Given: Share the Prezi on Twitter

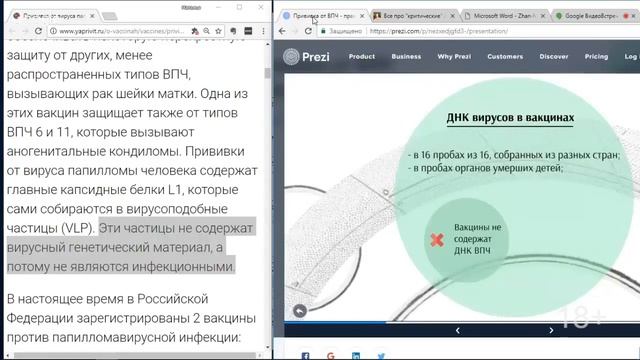Looking at the screenshot, I should [381, 356].
